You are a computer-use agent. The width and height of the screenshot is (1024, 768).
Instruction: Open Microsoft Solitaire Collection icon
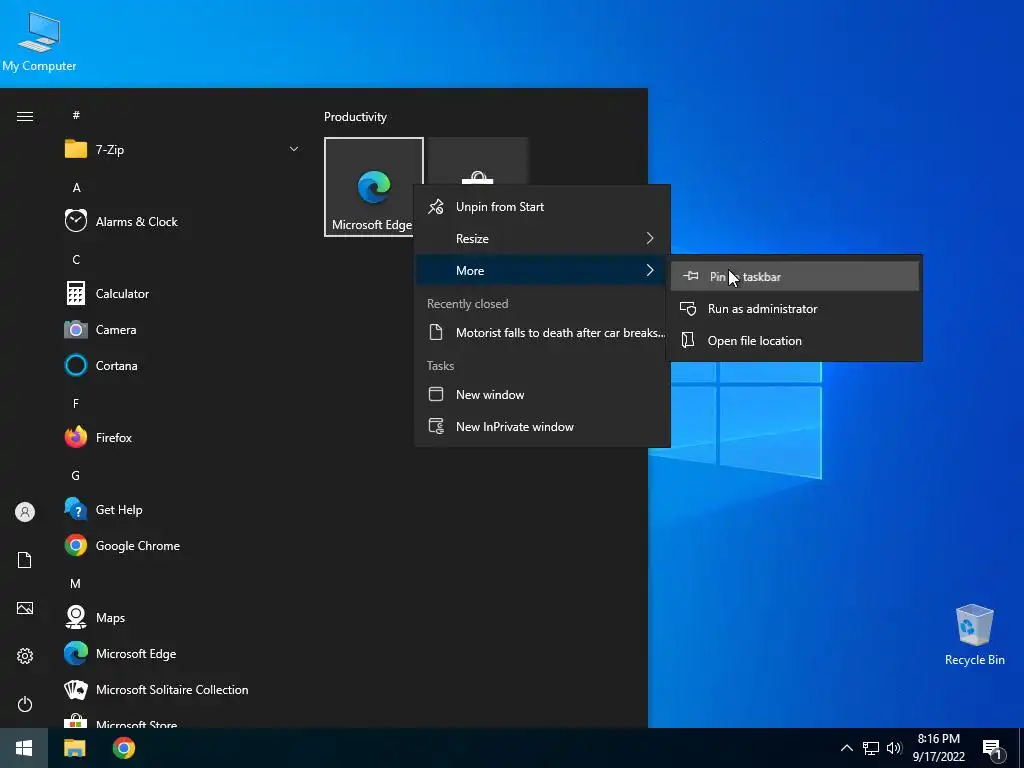pos(76,690)
